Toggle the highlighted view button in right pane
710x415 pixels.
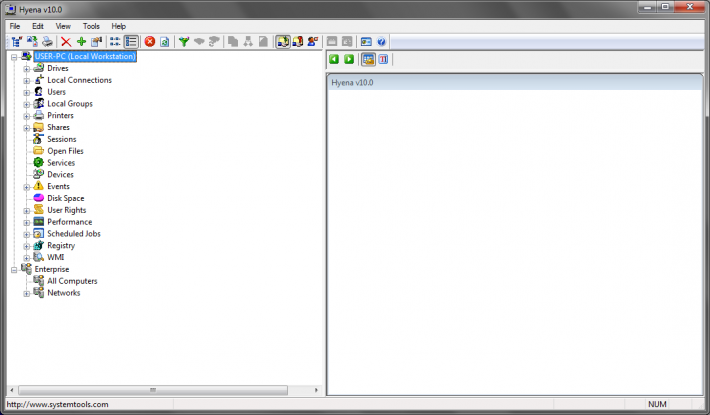click(368, 59)
